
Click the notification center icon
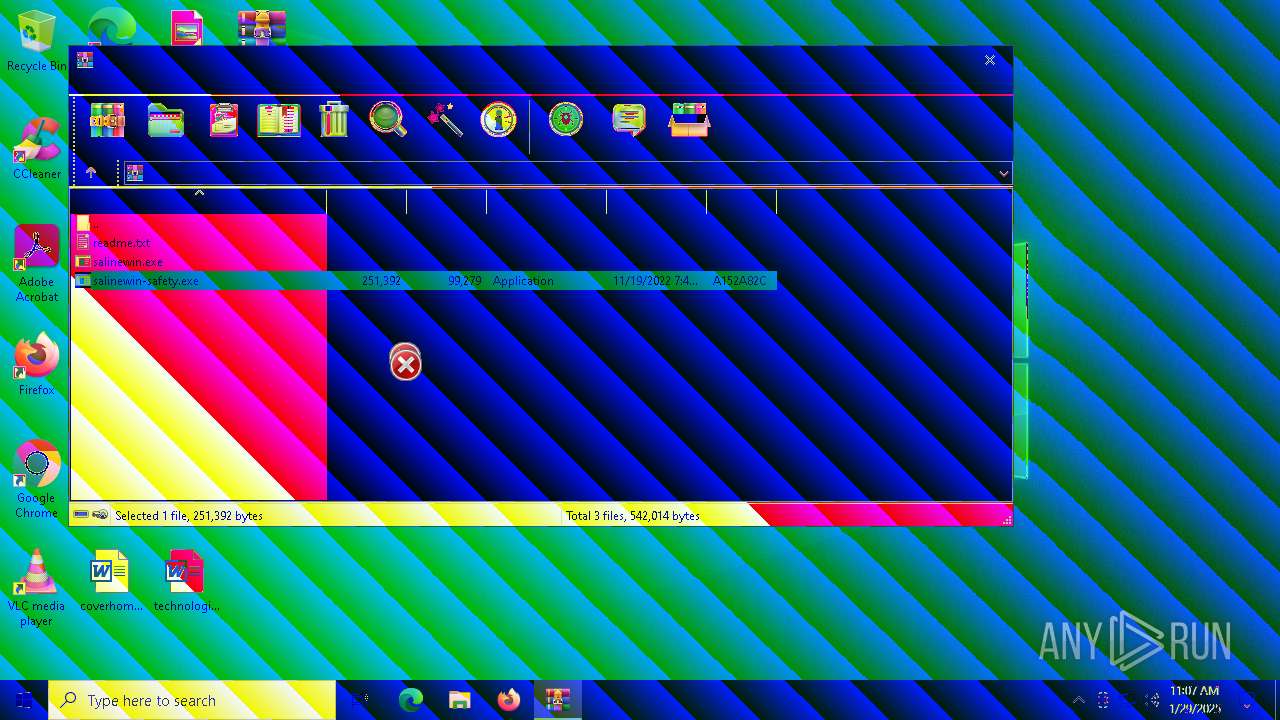(1247, 700)
